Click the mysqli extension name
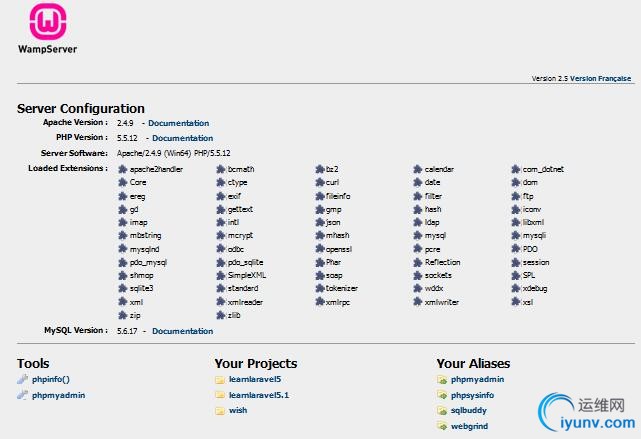Image resolution: width=641 pixels, height=439 pixels. point(534,236)
